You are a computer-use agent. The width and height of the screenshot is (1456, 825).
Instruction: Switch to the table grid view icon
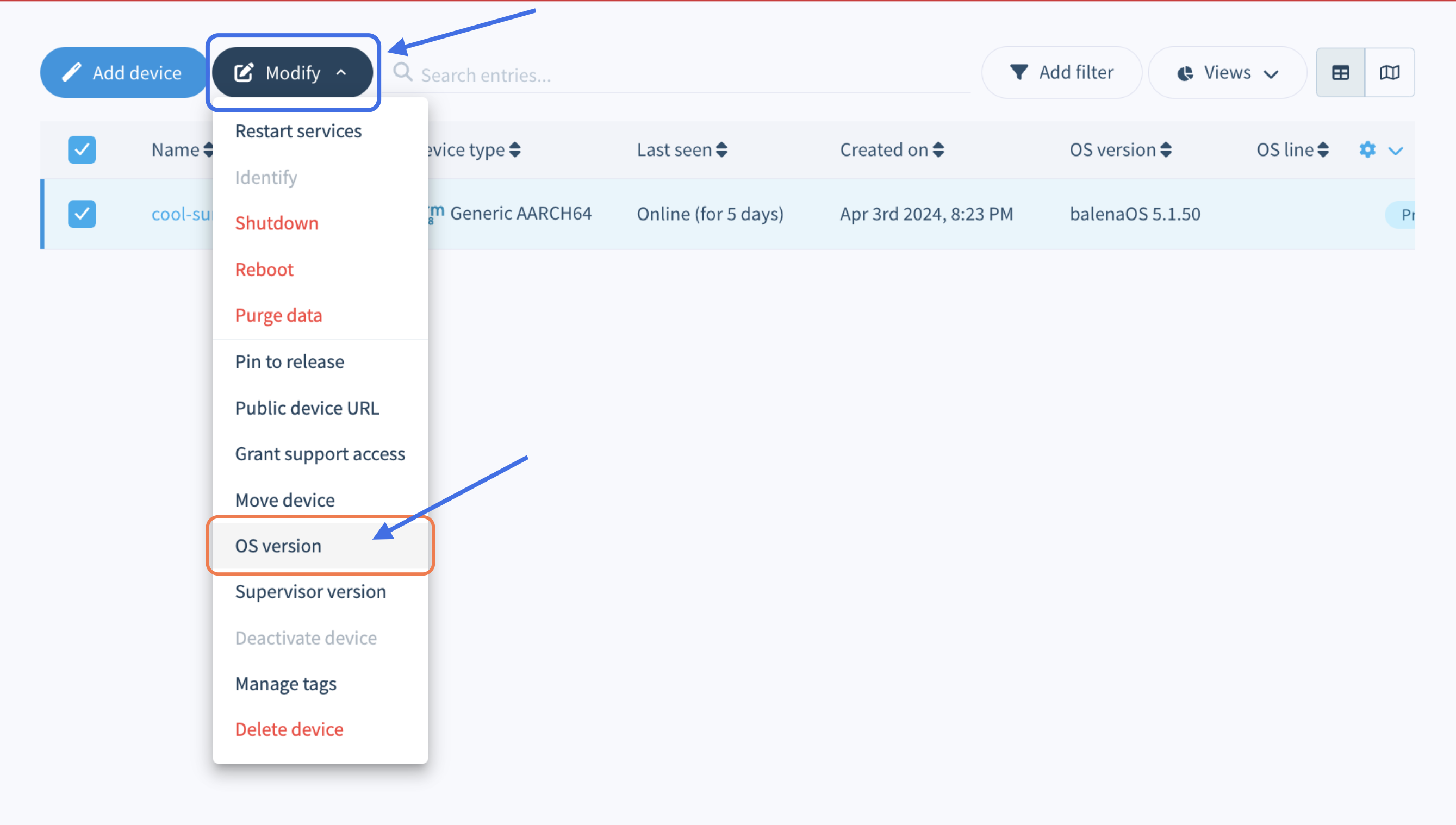[x=1340, y=72]
